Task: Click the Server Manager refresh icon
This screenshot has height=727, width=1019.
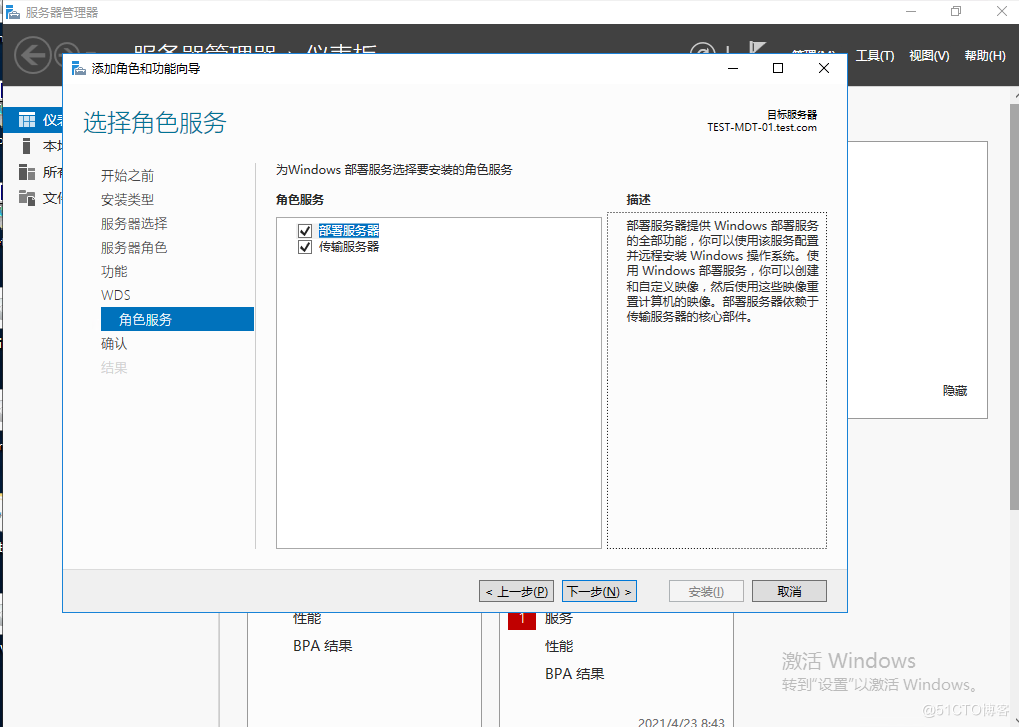Action: (702, 51)
